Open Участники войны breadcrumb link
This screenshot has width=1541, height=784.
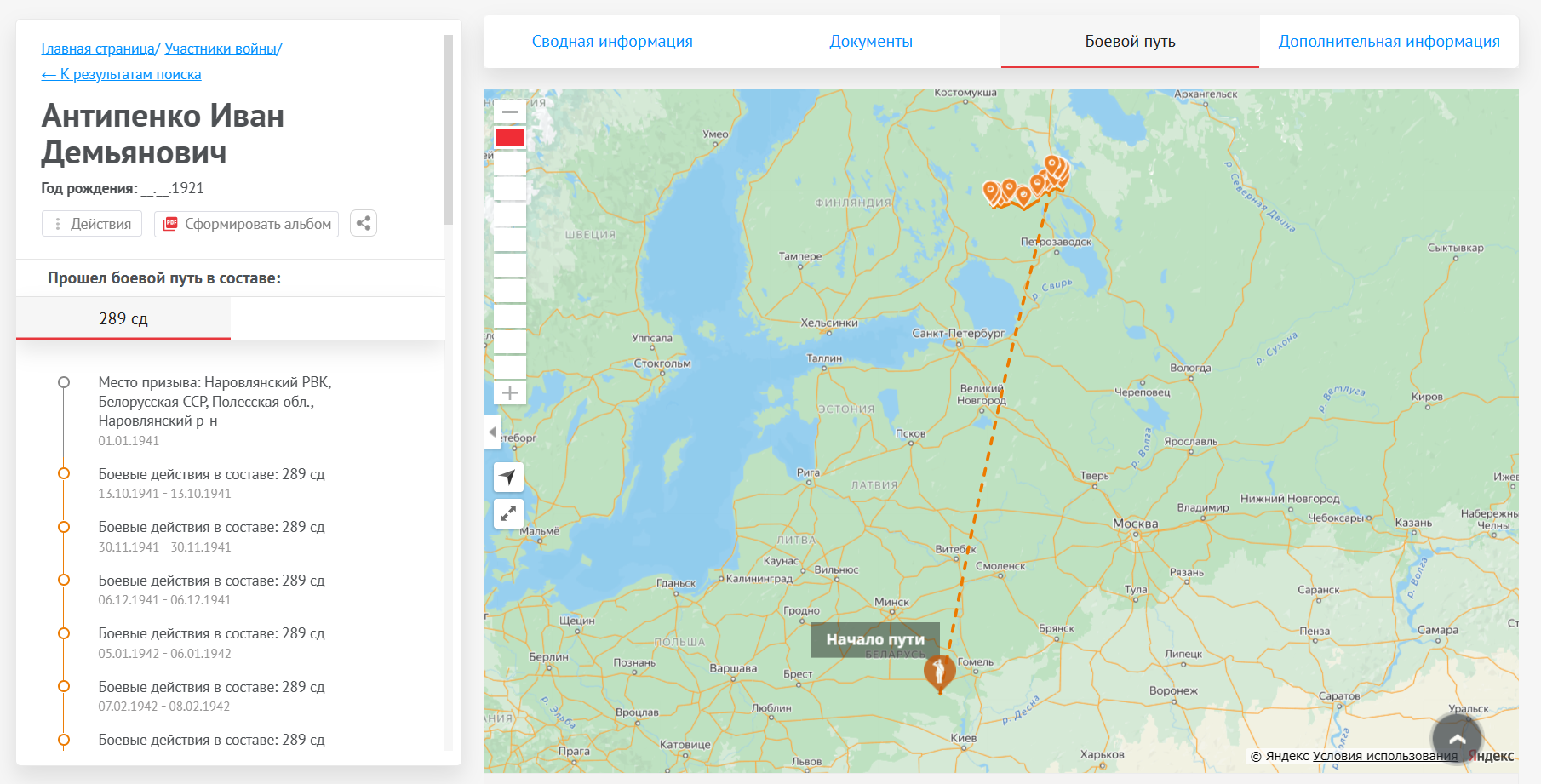coord(221,49)
